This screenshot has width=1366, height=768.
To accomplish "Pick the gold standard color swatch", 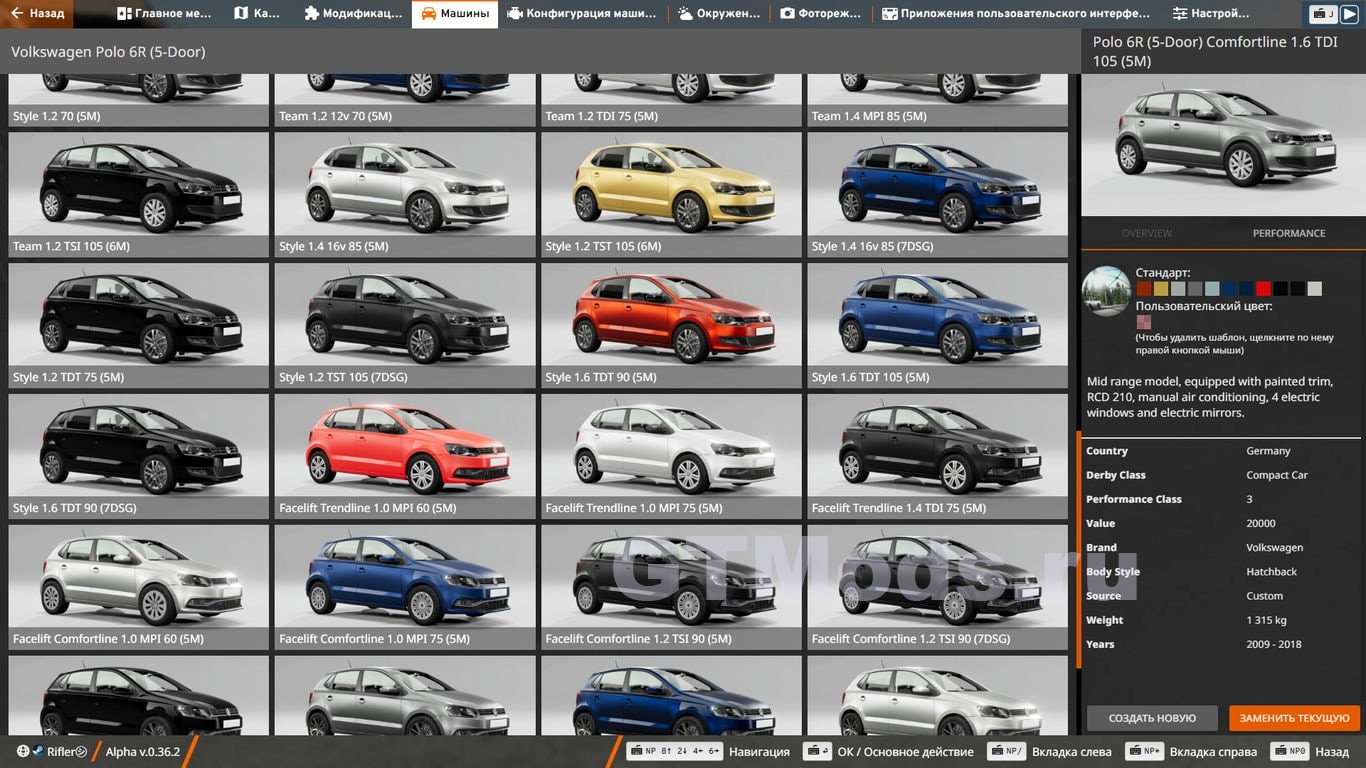I will click(1161, 289).
